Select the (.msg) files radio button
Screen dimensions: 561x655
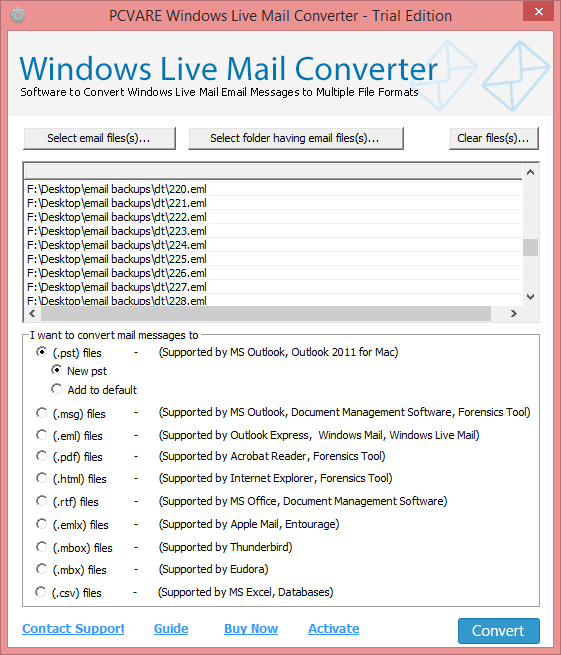(x=41, y=413)
